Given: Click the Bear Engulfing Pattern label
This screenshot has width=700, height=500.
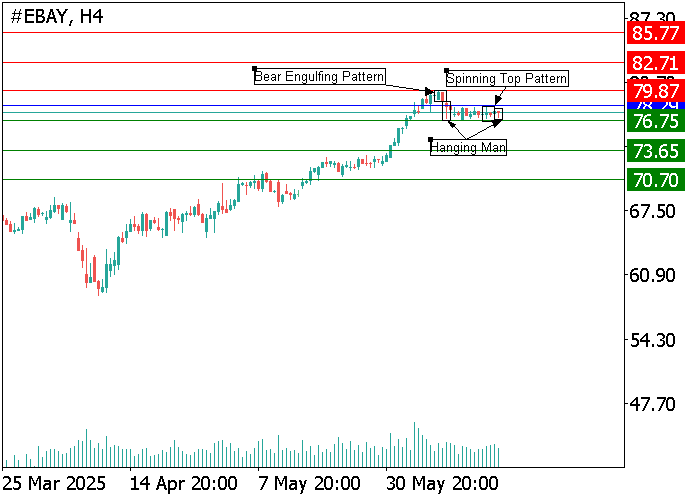Looking at the screenshot, I should pyautogui.click(x=319, y=76).
